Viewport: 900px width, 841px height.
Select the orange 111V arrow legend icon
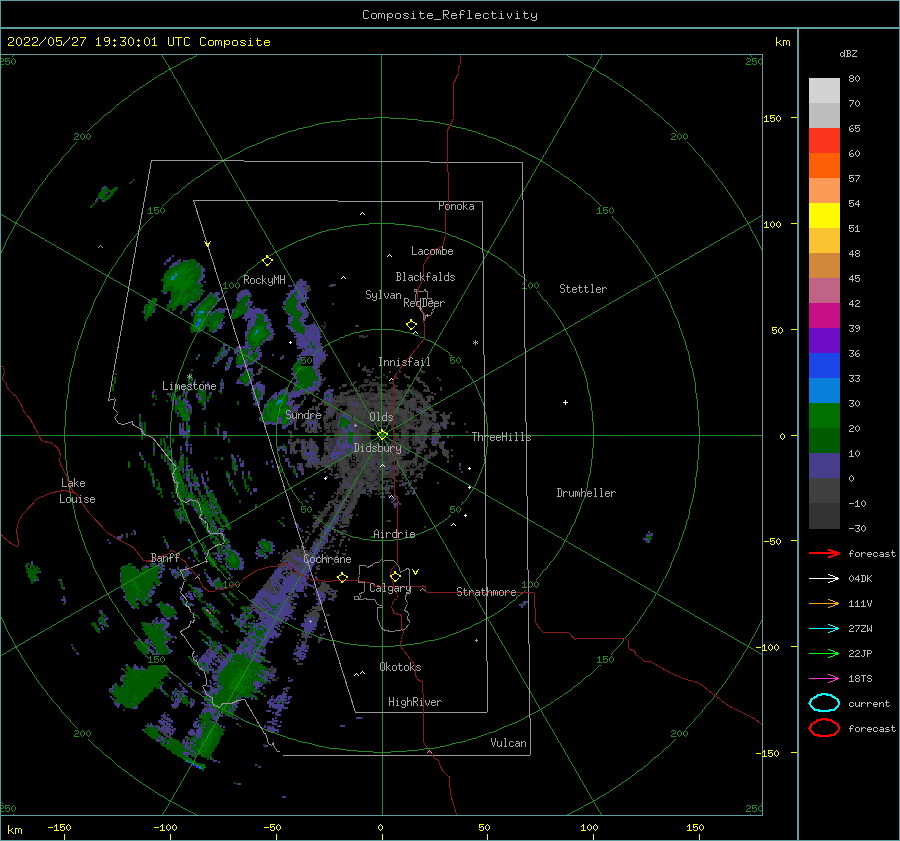click(x=824, y=603)
